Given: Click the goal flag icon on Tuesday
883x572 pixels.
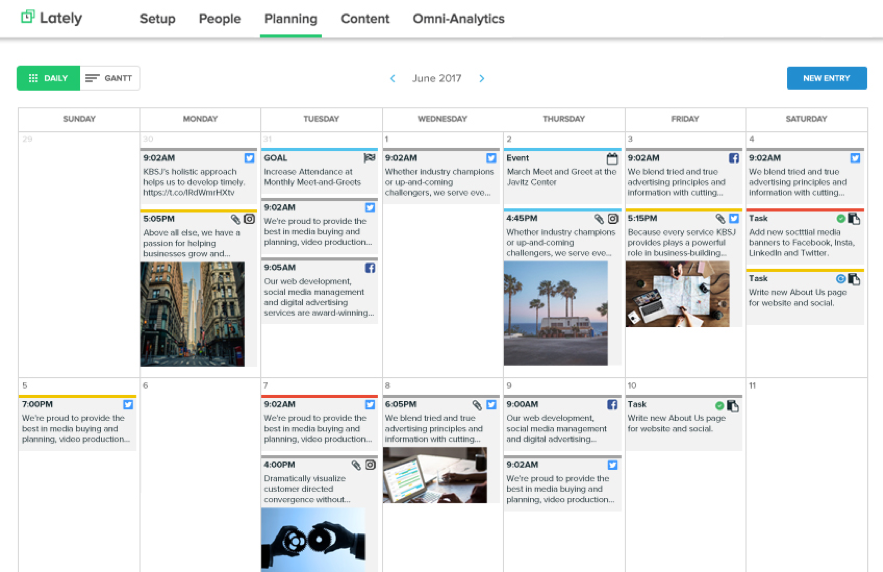Looking at the screenshot, I should pos(370,158).
